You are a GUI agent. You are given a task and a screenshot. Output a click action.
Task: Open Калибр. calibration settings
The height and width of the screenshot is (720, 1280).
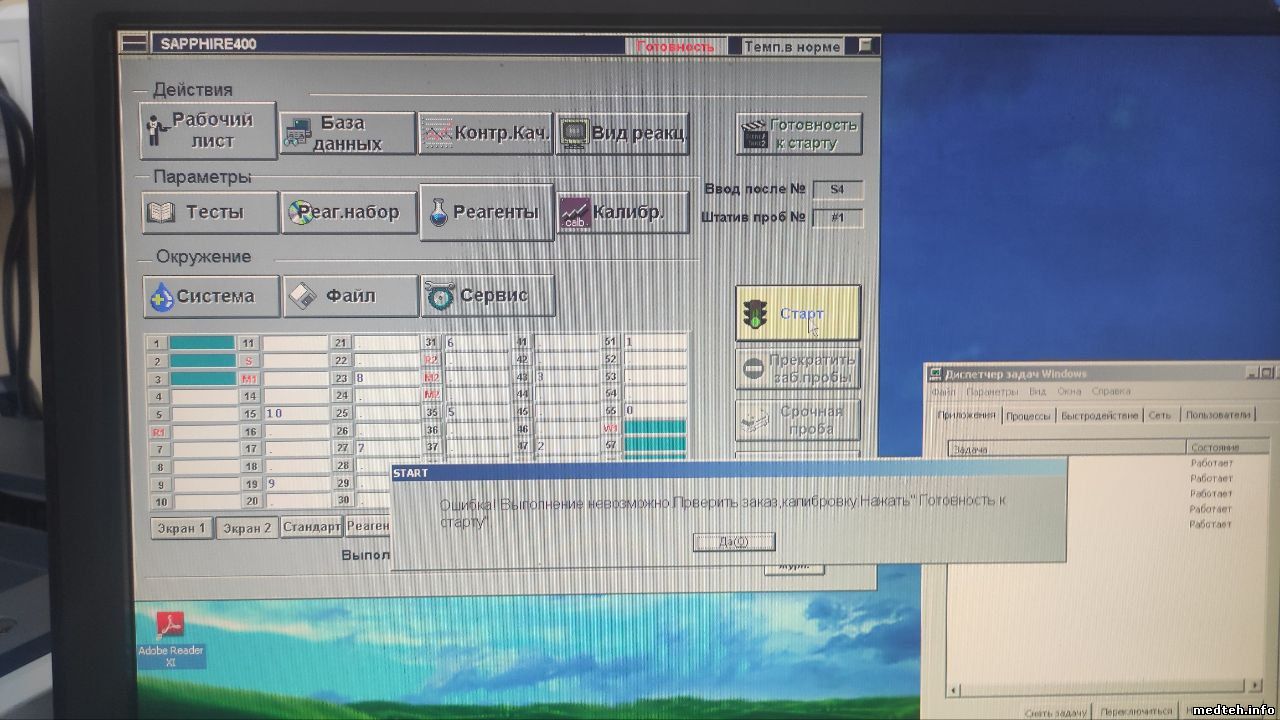pos(623,213)
